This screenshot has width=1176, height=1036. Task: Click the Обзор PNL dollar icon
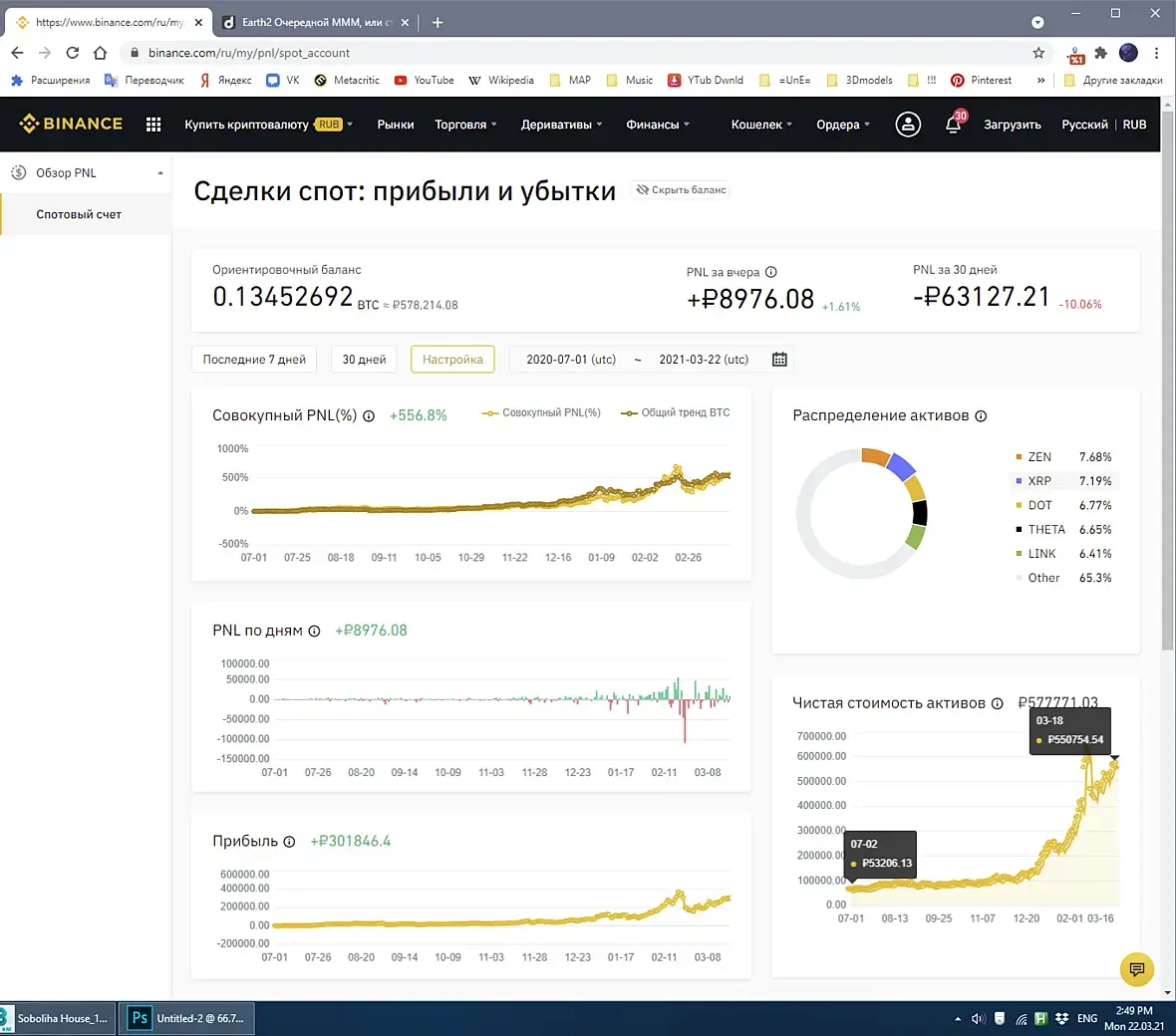(x=19, y=172)
